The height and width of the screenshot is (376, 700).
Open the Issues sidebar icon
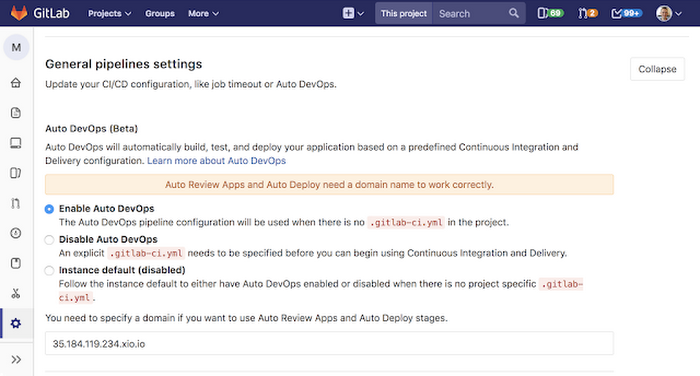tap(16, 173)
